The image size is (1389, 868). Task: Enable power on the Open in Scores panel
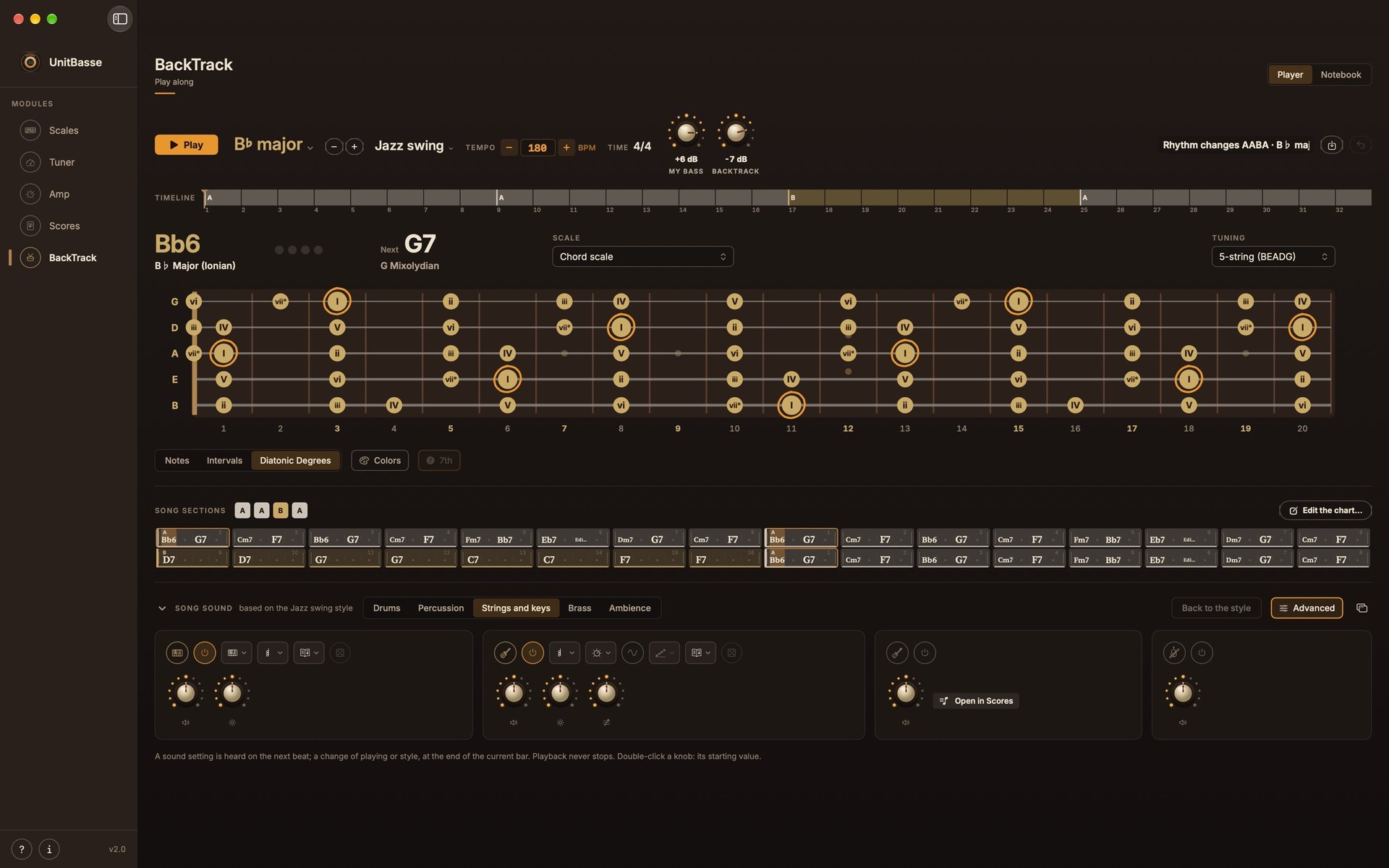(x=925, y=652)
